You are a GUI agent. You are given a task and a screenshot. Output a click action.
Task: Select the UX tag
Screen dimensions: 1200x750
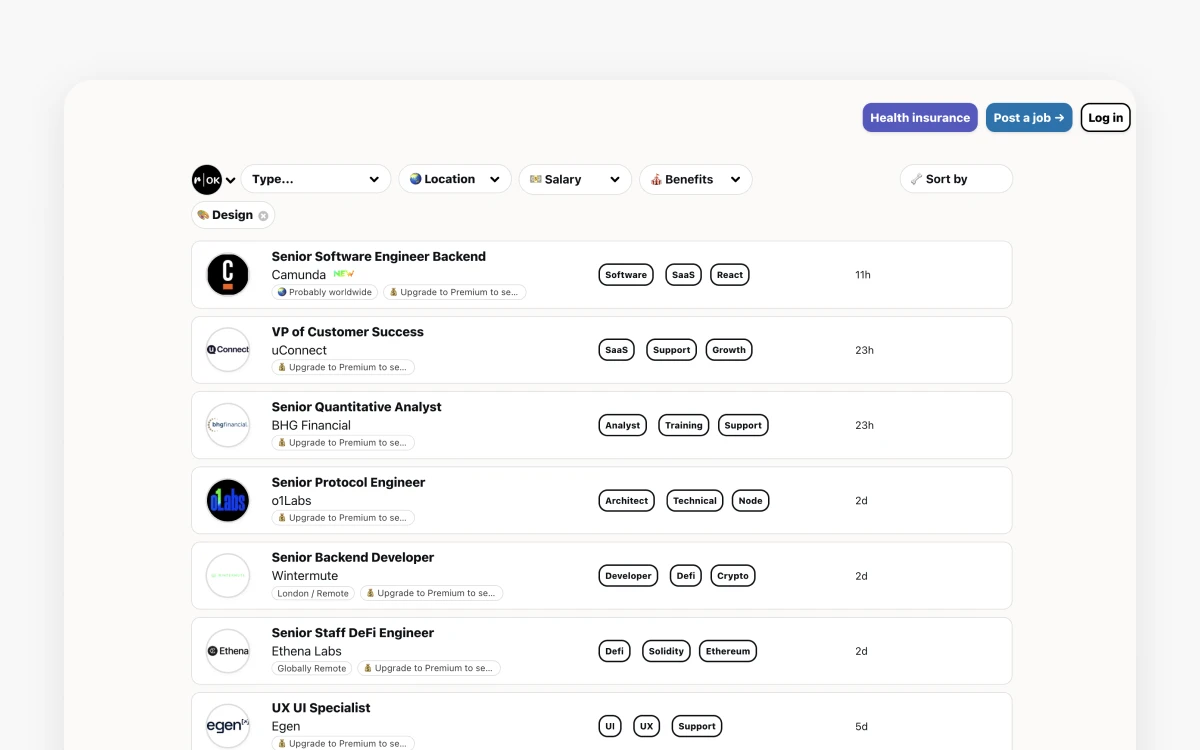point(647,726)
